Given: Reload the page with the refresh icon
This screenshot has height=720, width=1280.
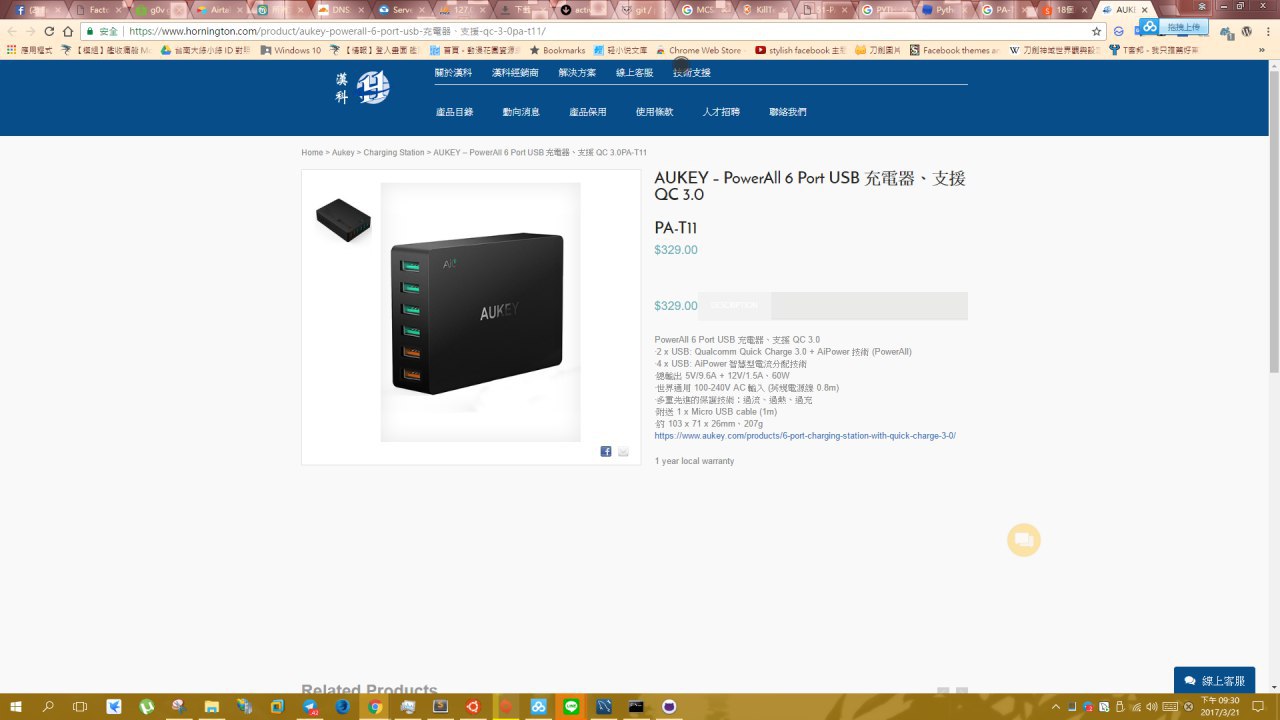Looking at the screenshot, I should click(x=48, y=31).
